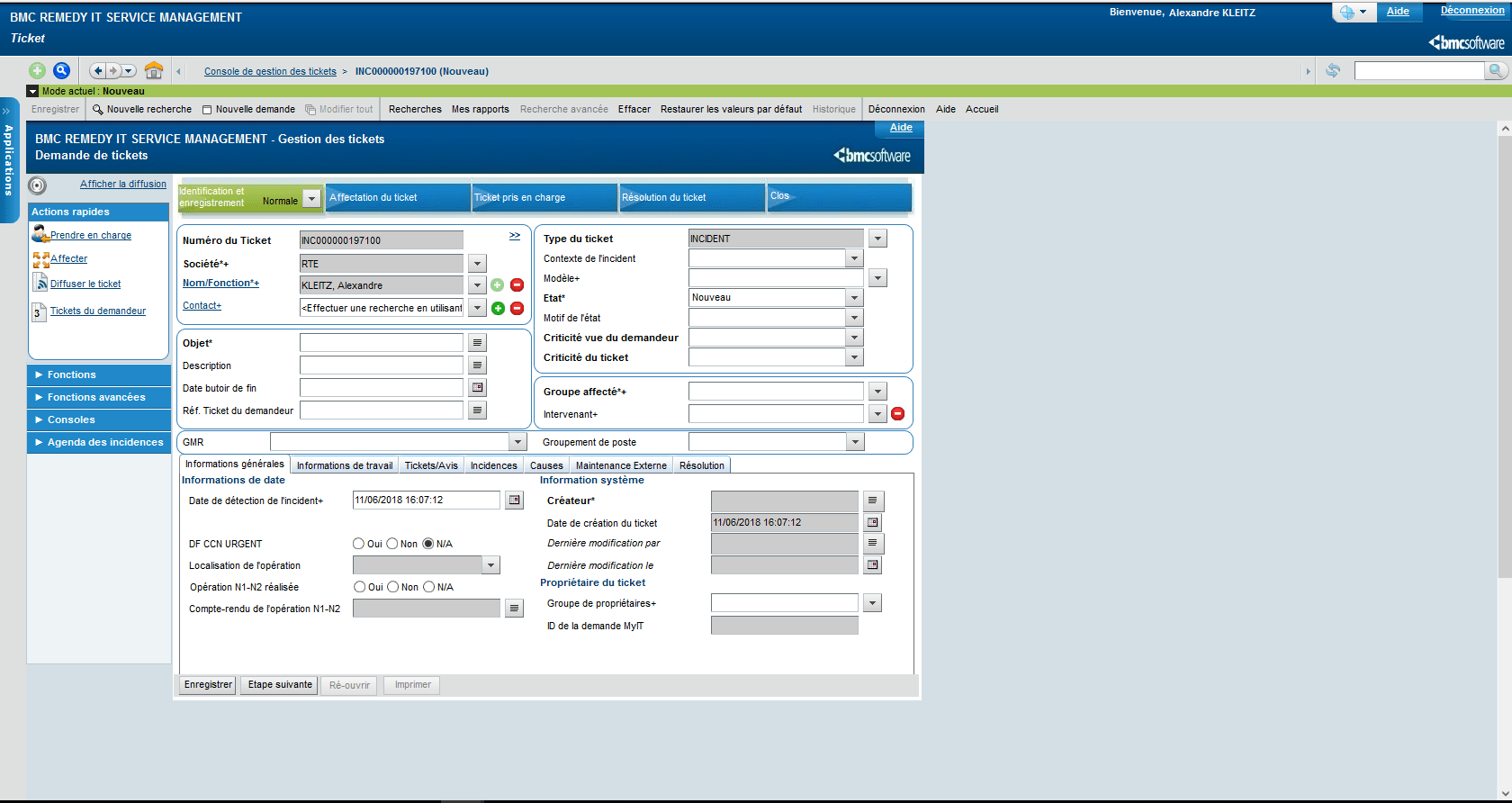
Task: Click the Tickets du demandeur link
Action: [98, 311]
